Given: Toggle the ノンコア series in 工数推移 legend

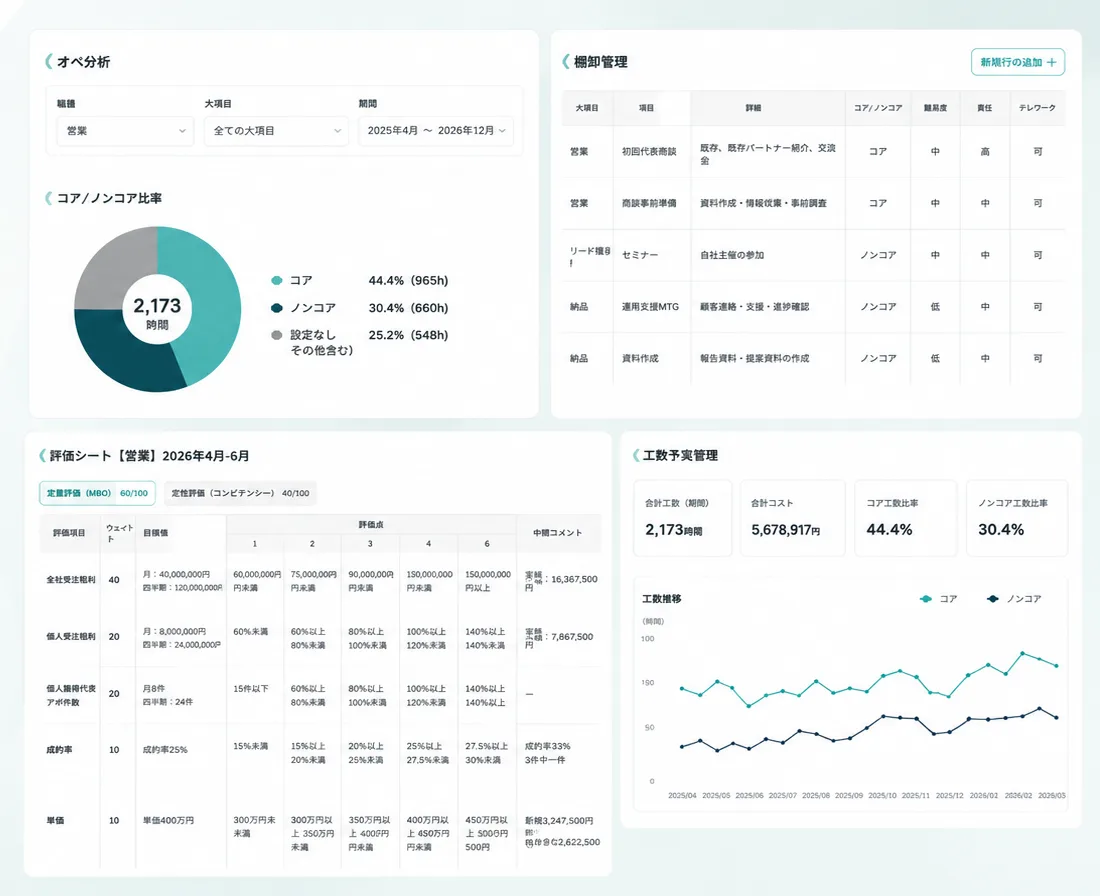Looking at the screenshot, I should point(1014,599).
